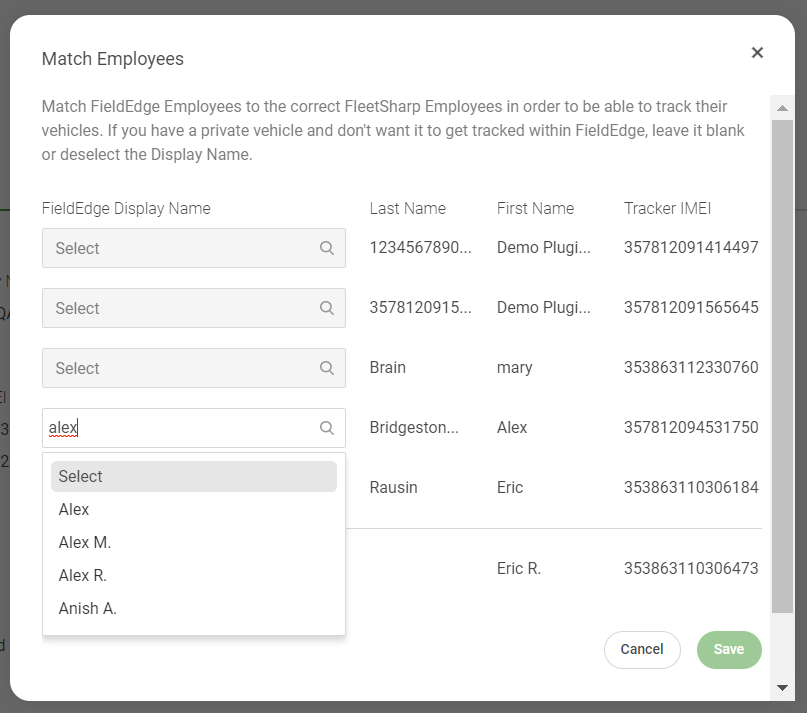
Task: Click the scrollbar down arrow
Action: [781, 687]
